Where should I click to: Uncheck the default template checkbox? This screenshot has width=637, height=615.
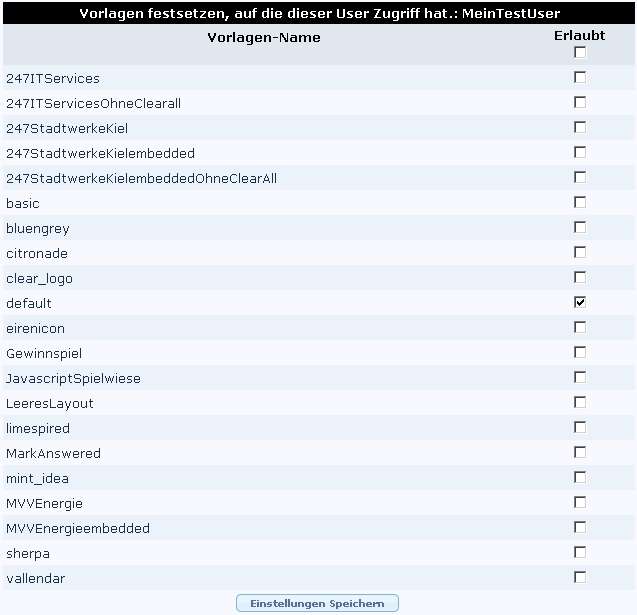580,302
